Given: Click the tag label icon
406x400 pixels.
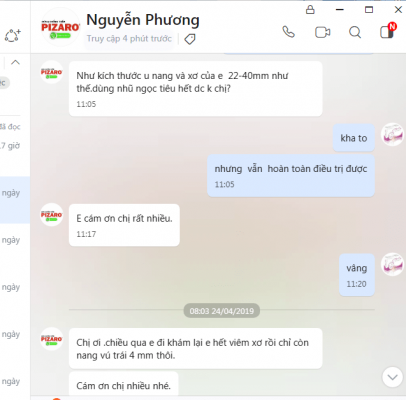Looking at the screenshot, I should [190, 39].
